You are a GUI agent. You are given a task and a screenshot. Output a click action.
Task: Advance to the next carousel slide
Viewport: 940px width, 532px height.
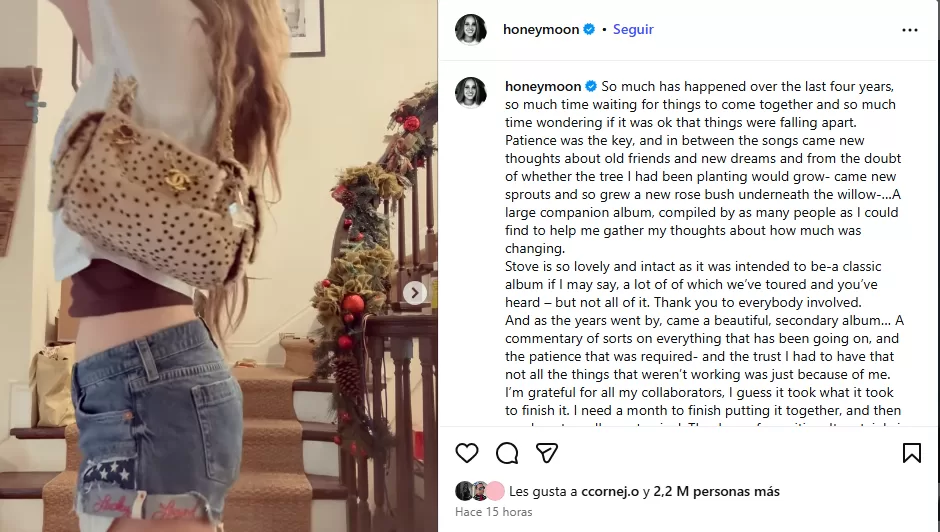[x=414, y=293]
